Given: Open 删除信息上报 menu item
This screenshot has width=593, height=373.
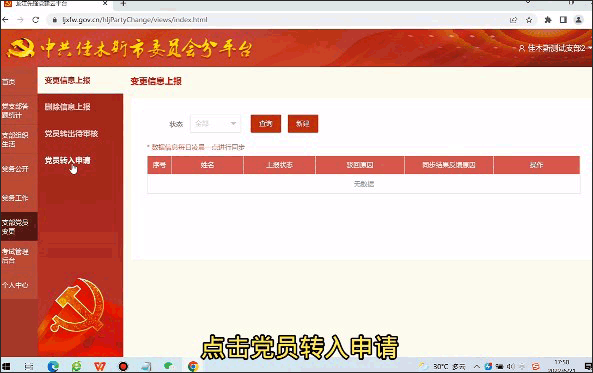Looking at the screenshot, I should [67, 107].
